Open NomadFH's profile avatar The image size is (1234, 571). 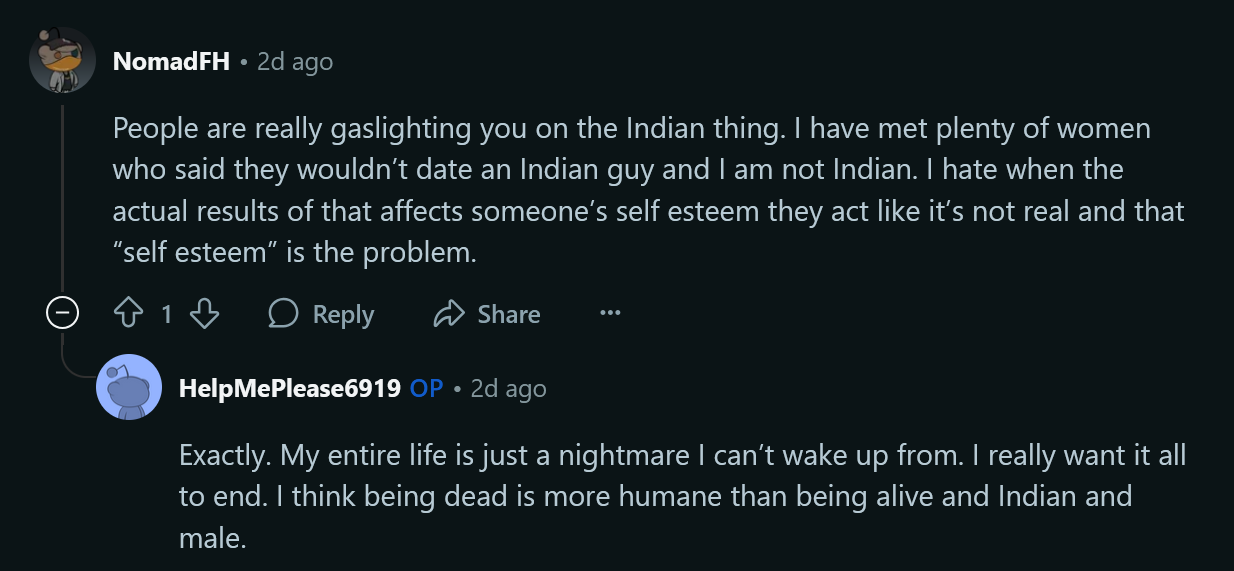click(62, 60)
